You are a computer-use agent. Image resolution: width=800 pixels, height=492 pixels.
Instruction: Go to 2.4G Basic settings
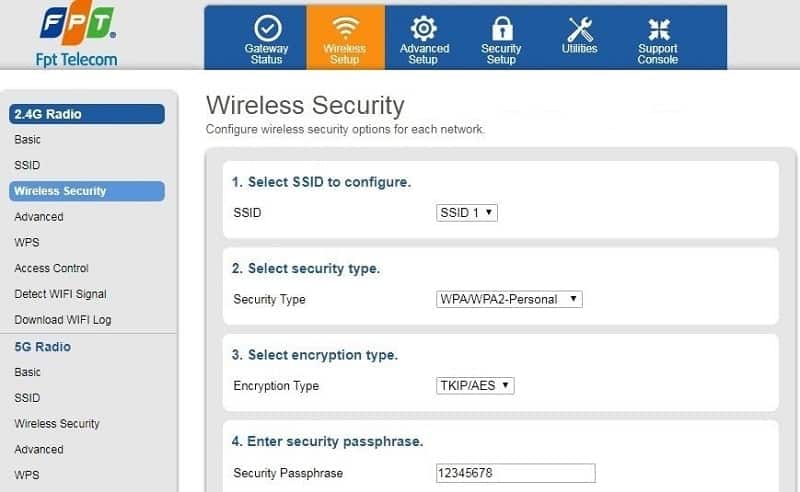28,139
